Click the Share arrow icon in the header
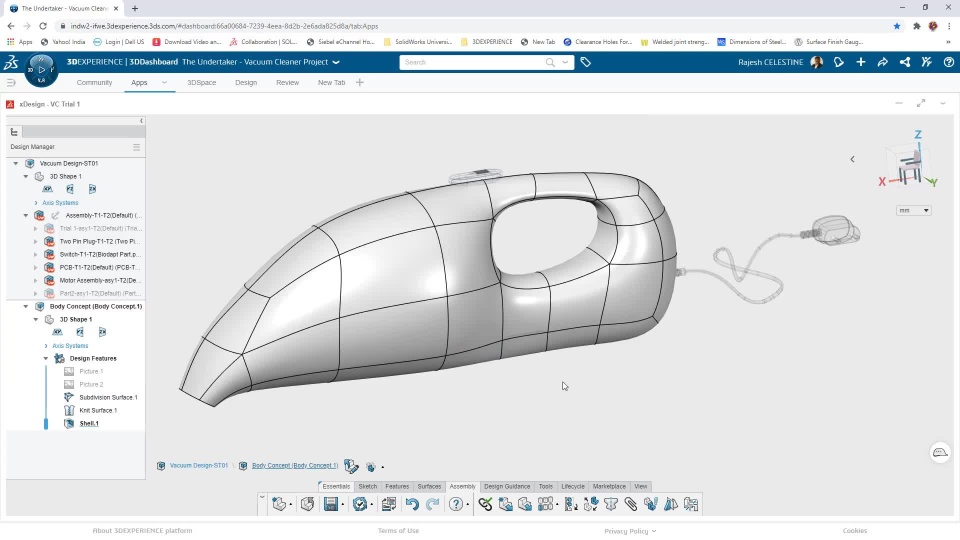The height and width of the screenshot is (540, 960). (883, 62)
